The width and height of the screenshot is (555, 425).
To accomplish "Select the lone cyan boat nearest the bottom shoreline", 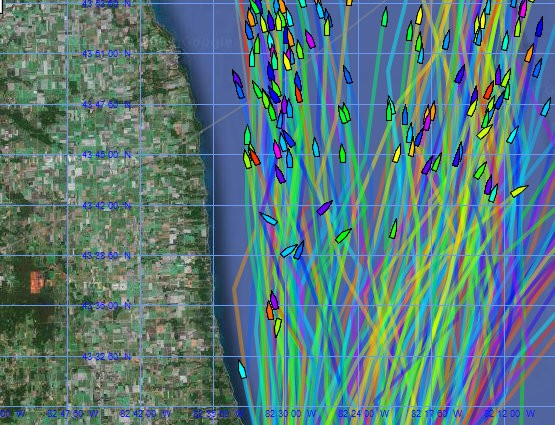I will (242, 369).
